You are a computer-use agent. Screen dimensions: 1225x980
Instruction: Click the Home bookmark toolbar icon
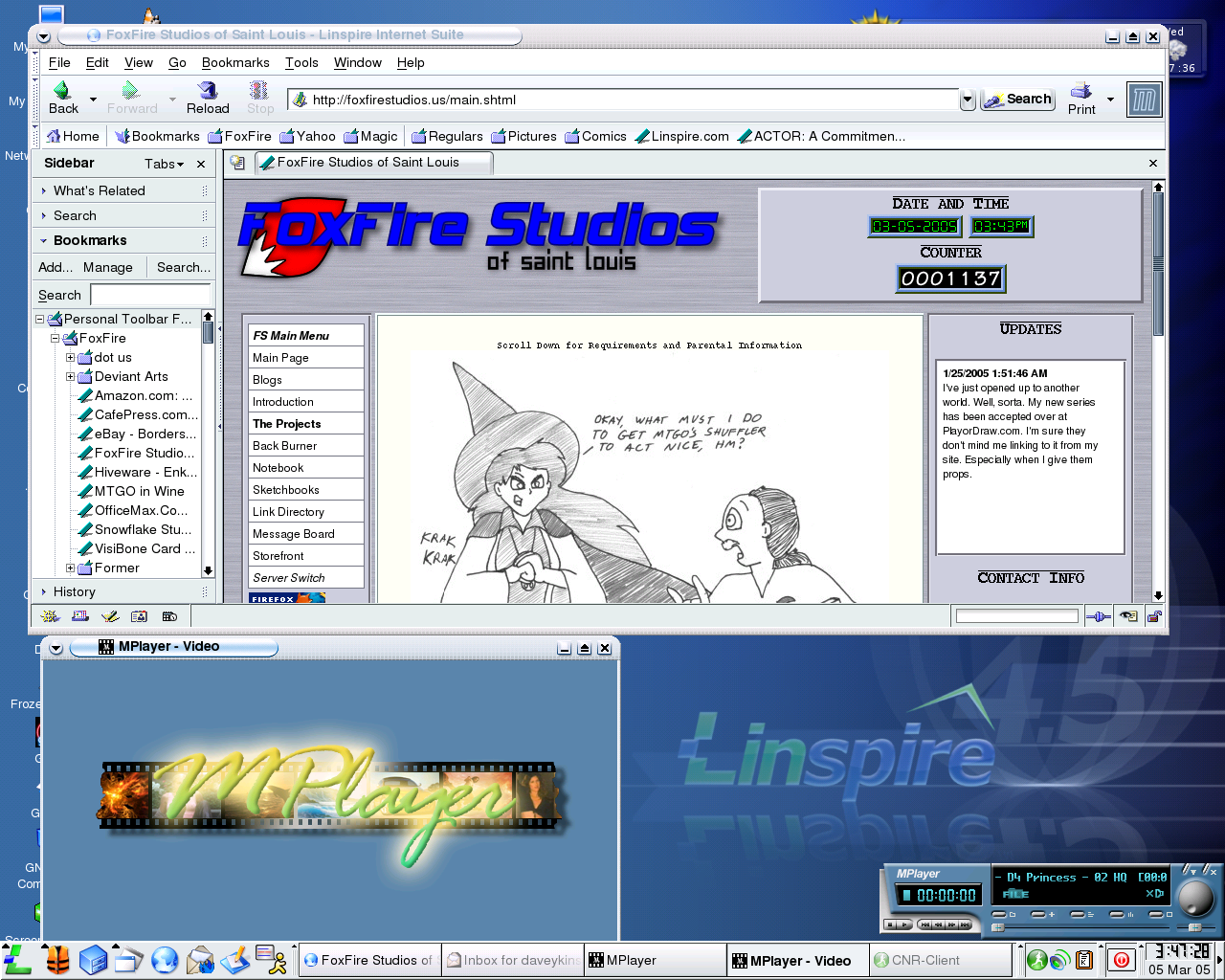54,136
